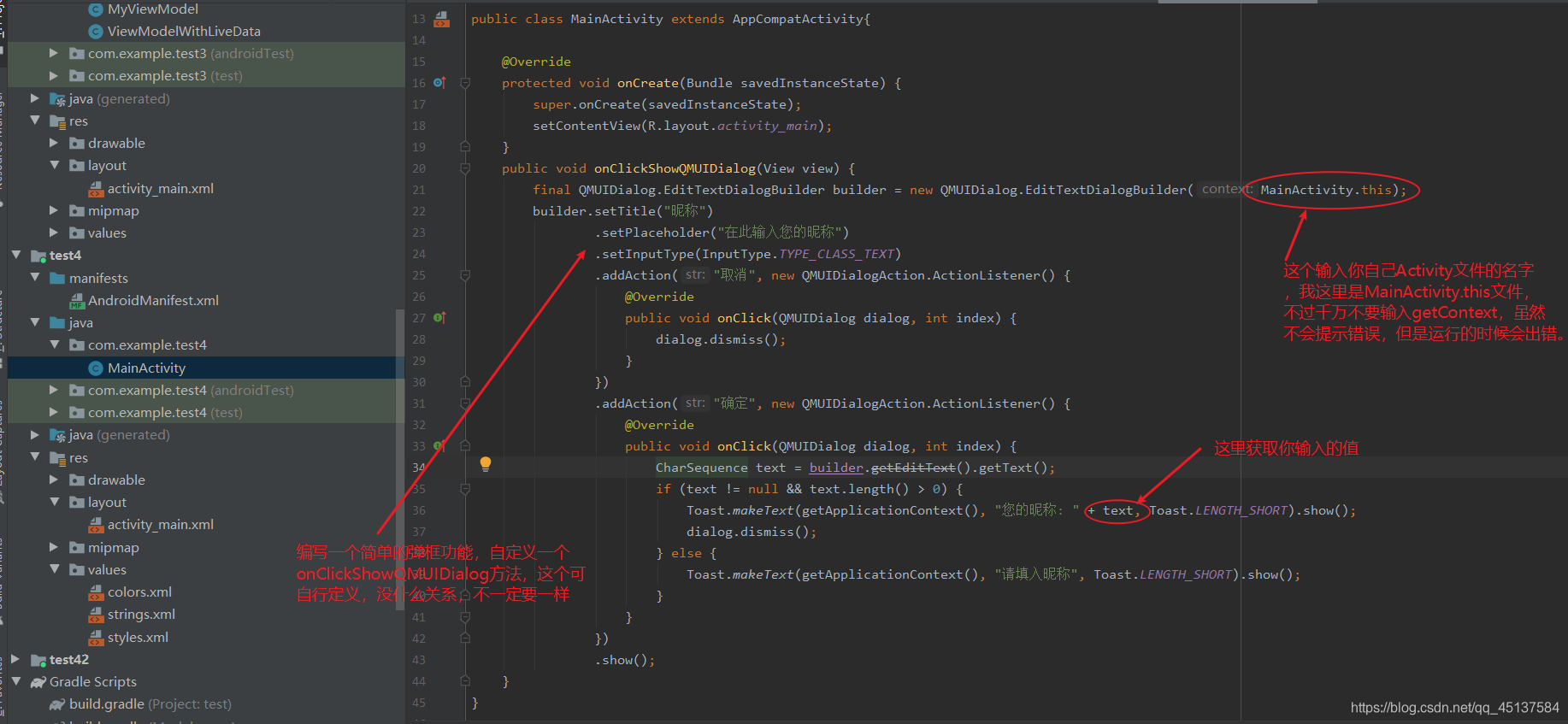Expand the test42 module node

point(16,659)
